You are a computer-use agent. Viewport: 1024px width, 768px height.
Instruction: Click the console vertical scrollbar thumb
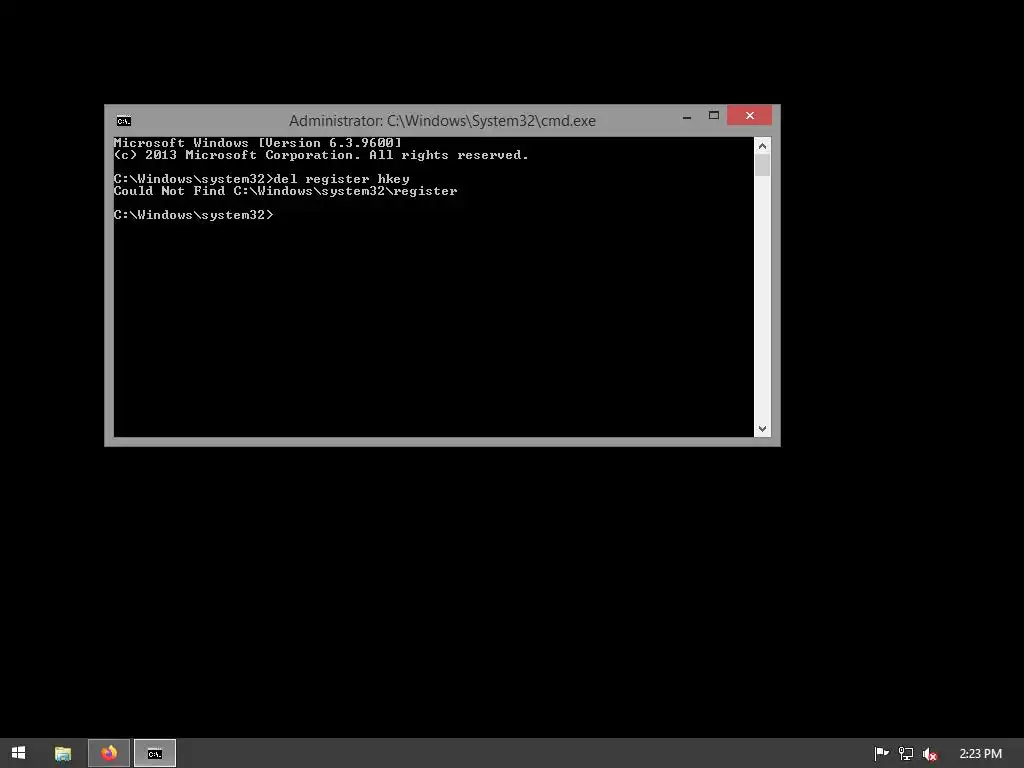tap(762, 165)
